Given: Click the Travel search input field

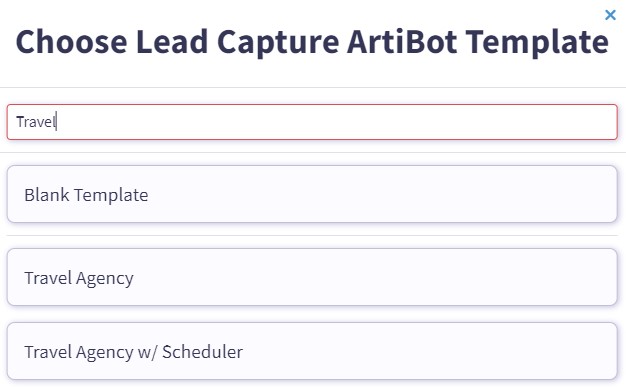Looking at the screenshot, I should coord(312,122).
